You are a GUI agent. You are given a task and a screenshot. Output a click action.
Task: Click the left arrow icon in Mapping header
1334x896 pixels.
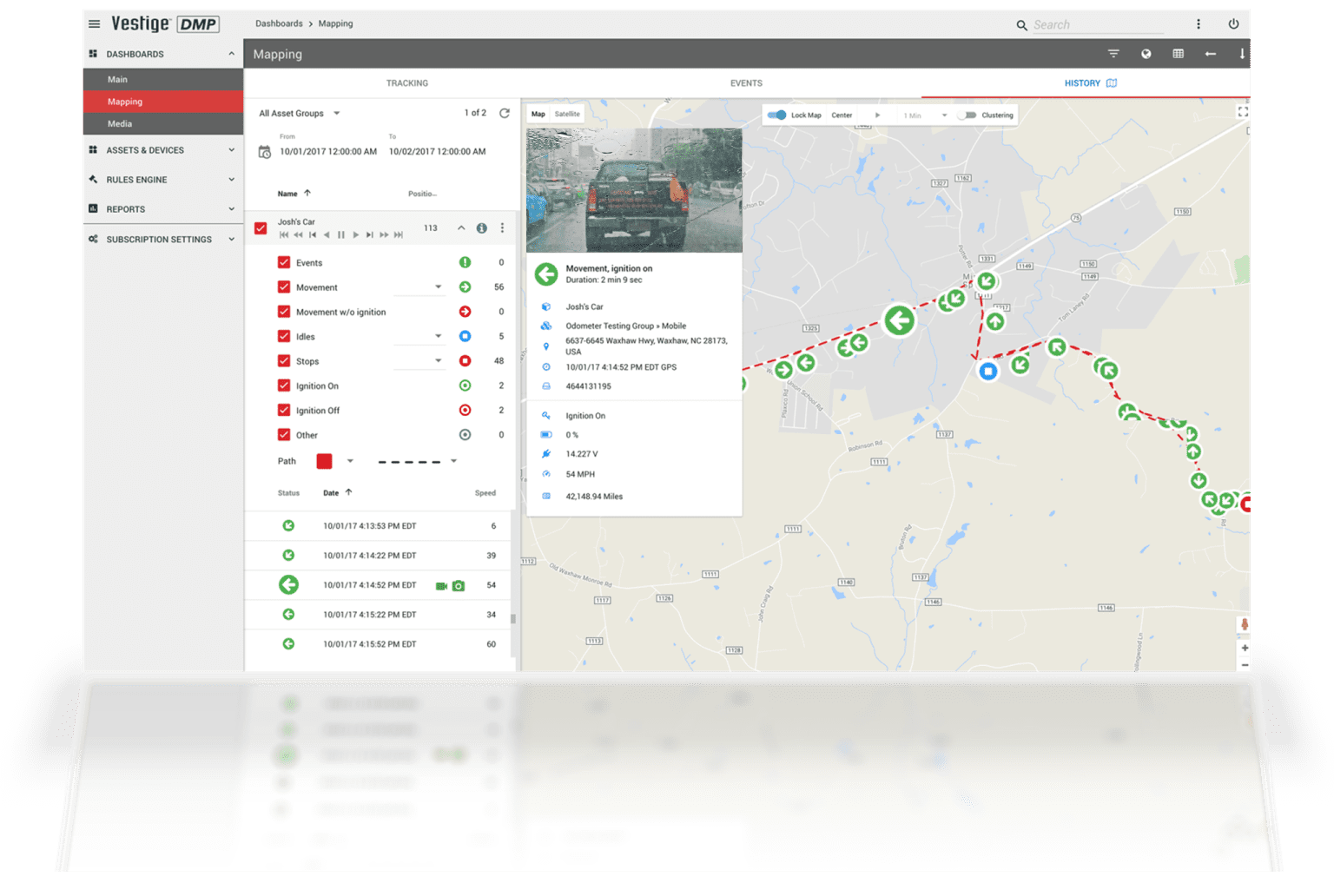(1211, 54)
